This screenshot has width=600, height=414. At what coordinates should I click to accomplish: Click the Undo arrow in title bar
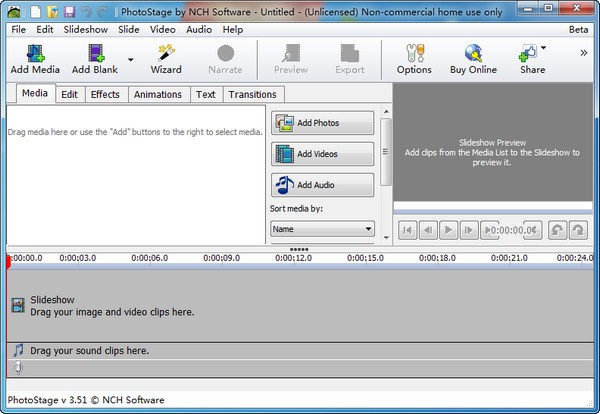[86, 12]
